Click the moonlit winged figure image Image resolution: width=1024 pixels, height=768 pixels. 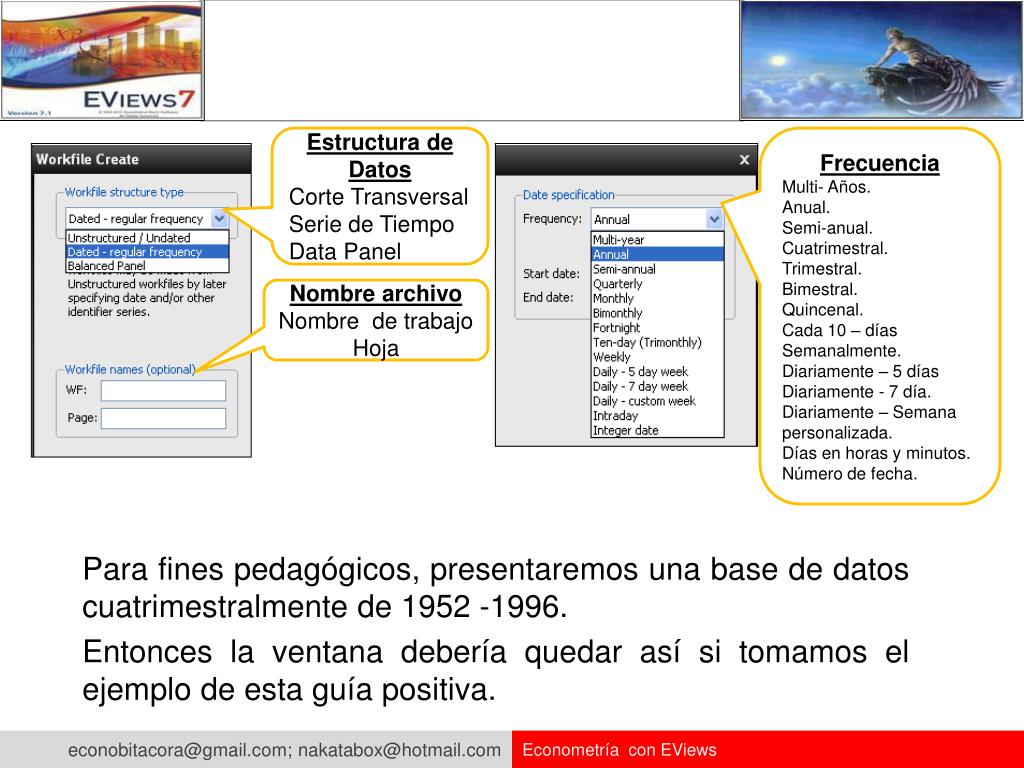[x=882, y=60]
